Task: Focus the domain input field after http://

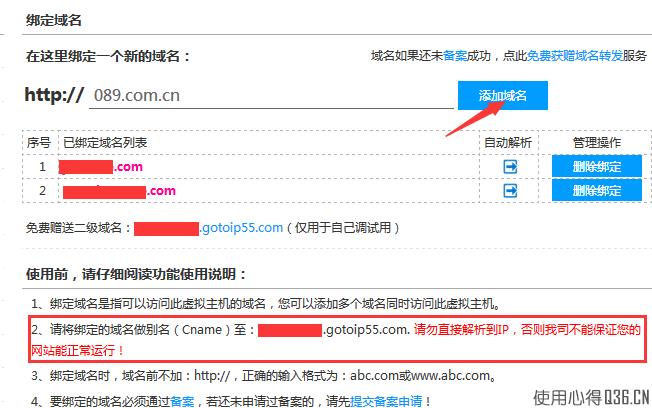Action: click(271, 96)
